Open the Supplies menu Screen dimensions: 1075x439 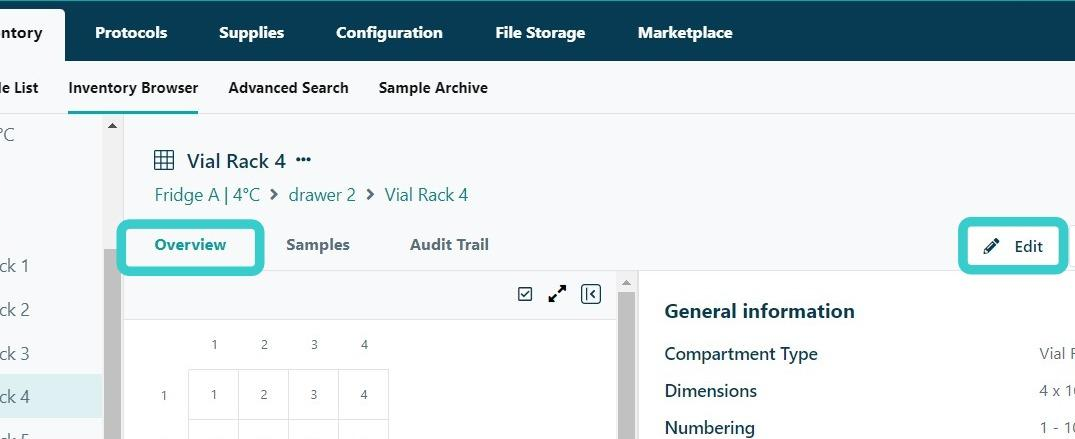click(x=252, y=32)
